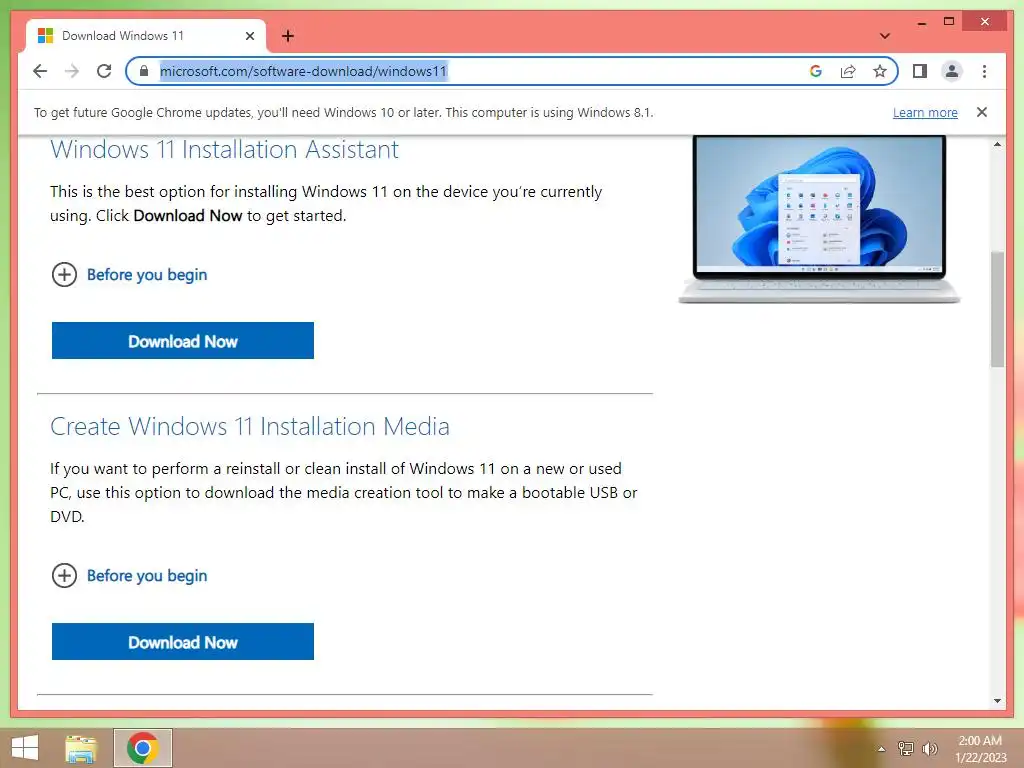Open File Explorer from the taskbar
This screenshot has width=1024, height=768.
coord(81,748)
